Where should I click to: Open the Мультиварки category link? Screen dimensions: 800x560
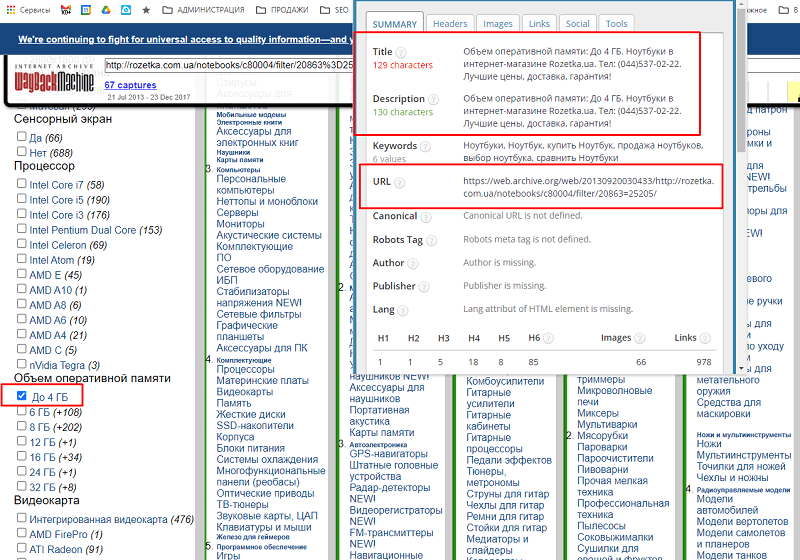coord(607,424)
